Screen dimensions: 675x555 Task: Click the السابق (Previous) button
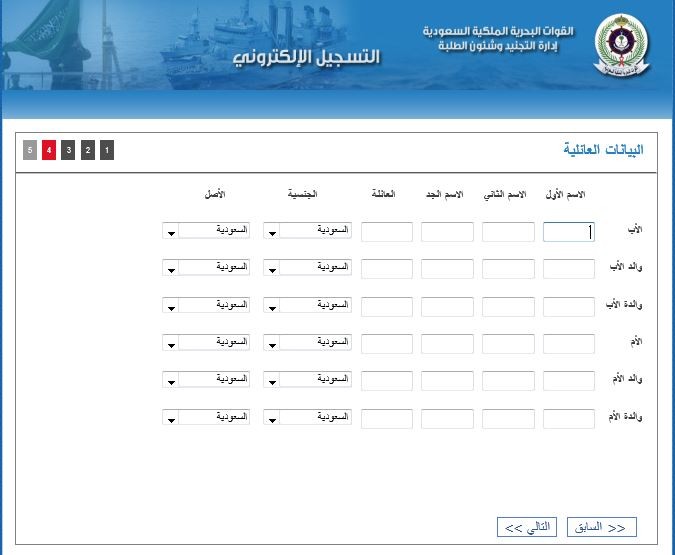[x=601, y=527]
